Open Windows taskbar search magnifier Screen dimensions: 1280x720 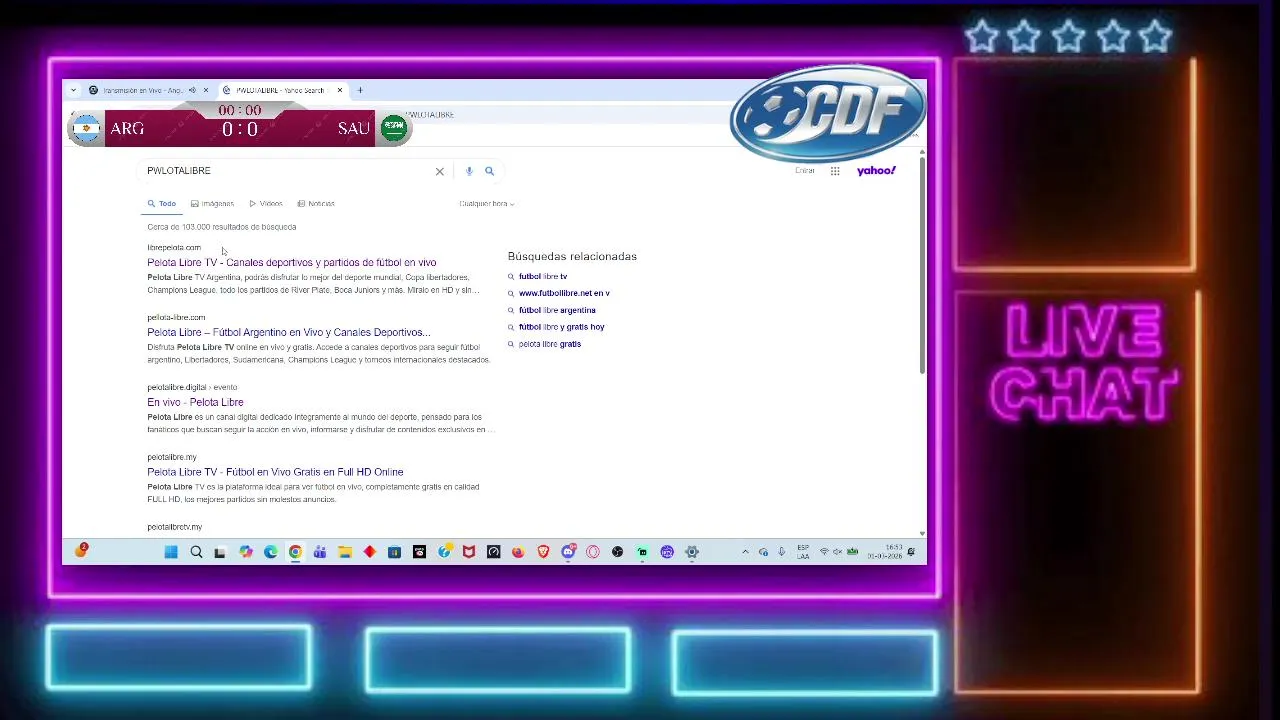(196, 552)
